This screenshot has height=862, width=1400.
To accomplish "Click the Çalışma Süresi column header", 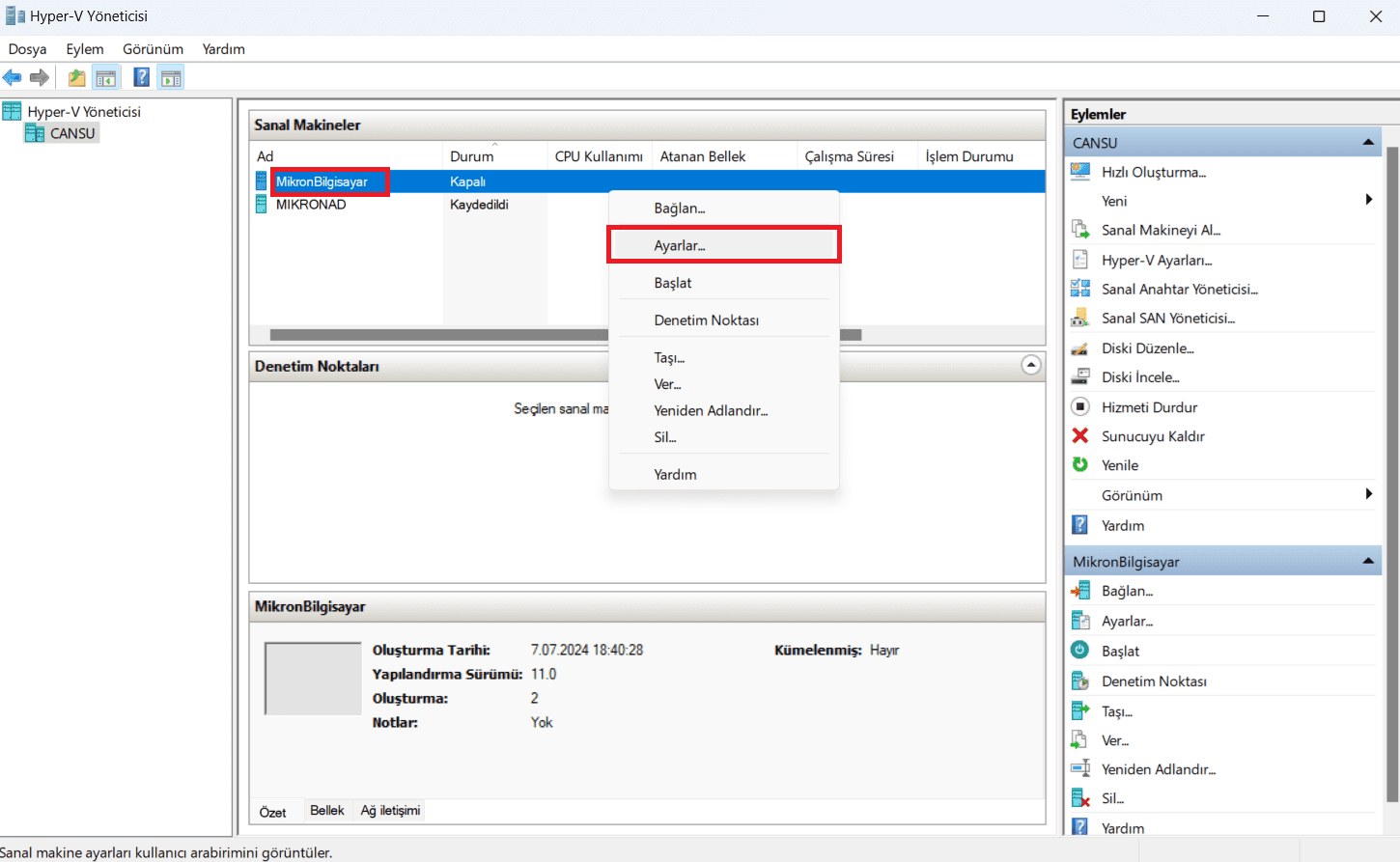I will pyautogui.click(x=857, y=155).
